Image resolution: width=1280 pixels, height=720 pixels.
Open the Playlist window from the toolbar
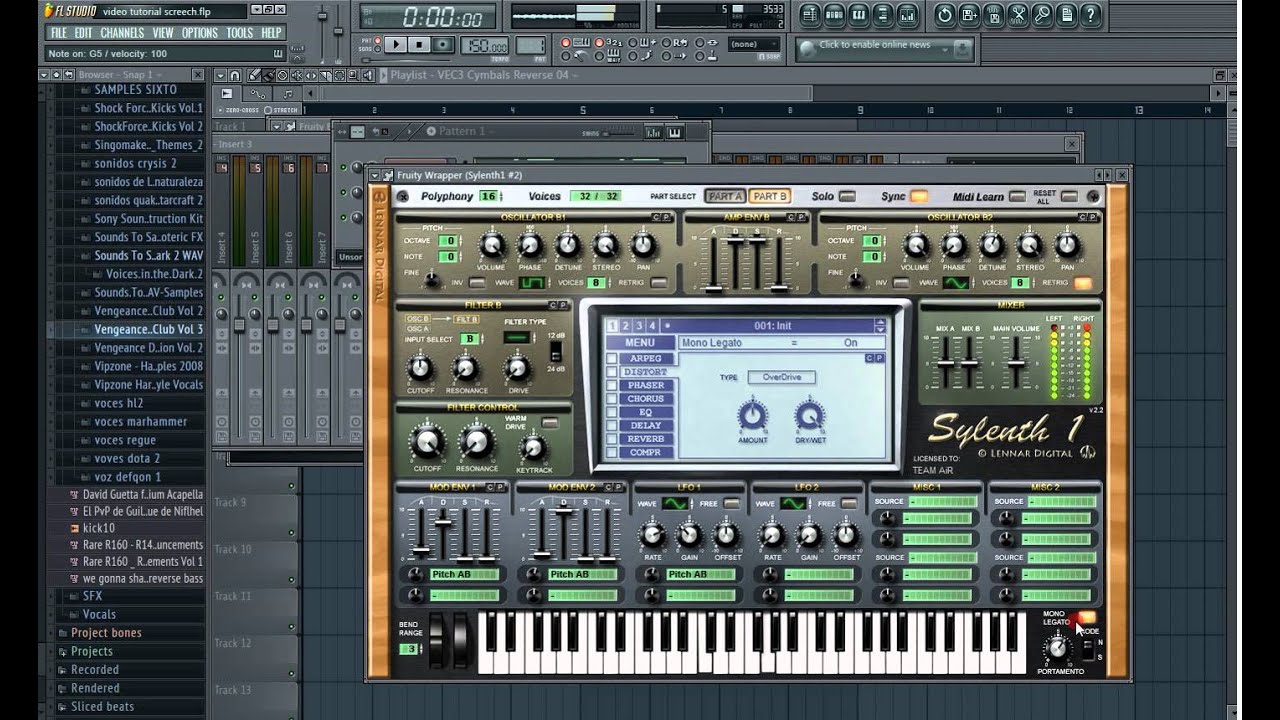(809, 15)
